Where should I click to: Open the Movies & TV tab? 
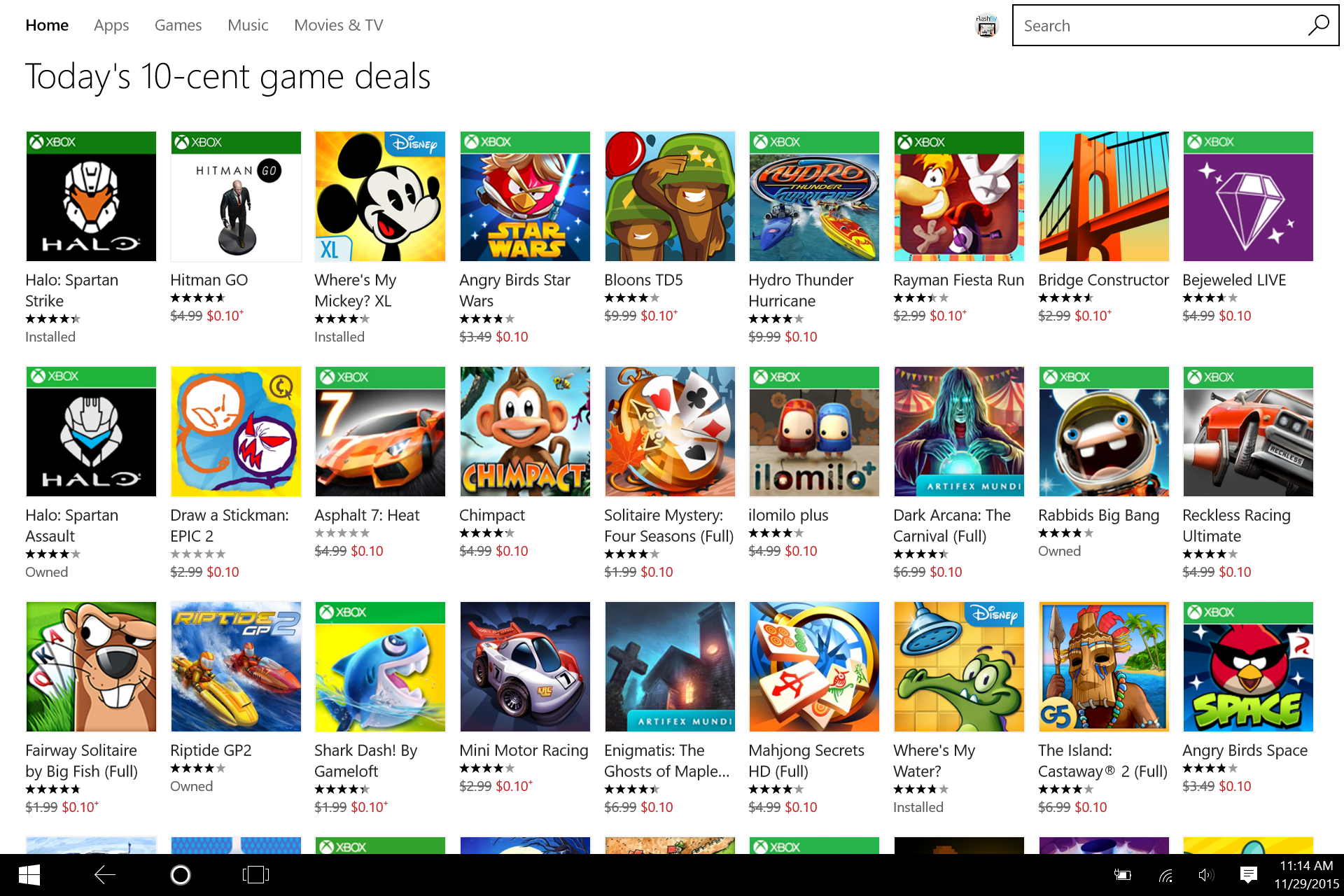pyautogui.click(x=338, y=25)
